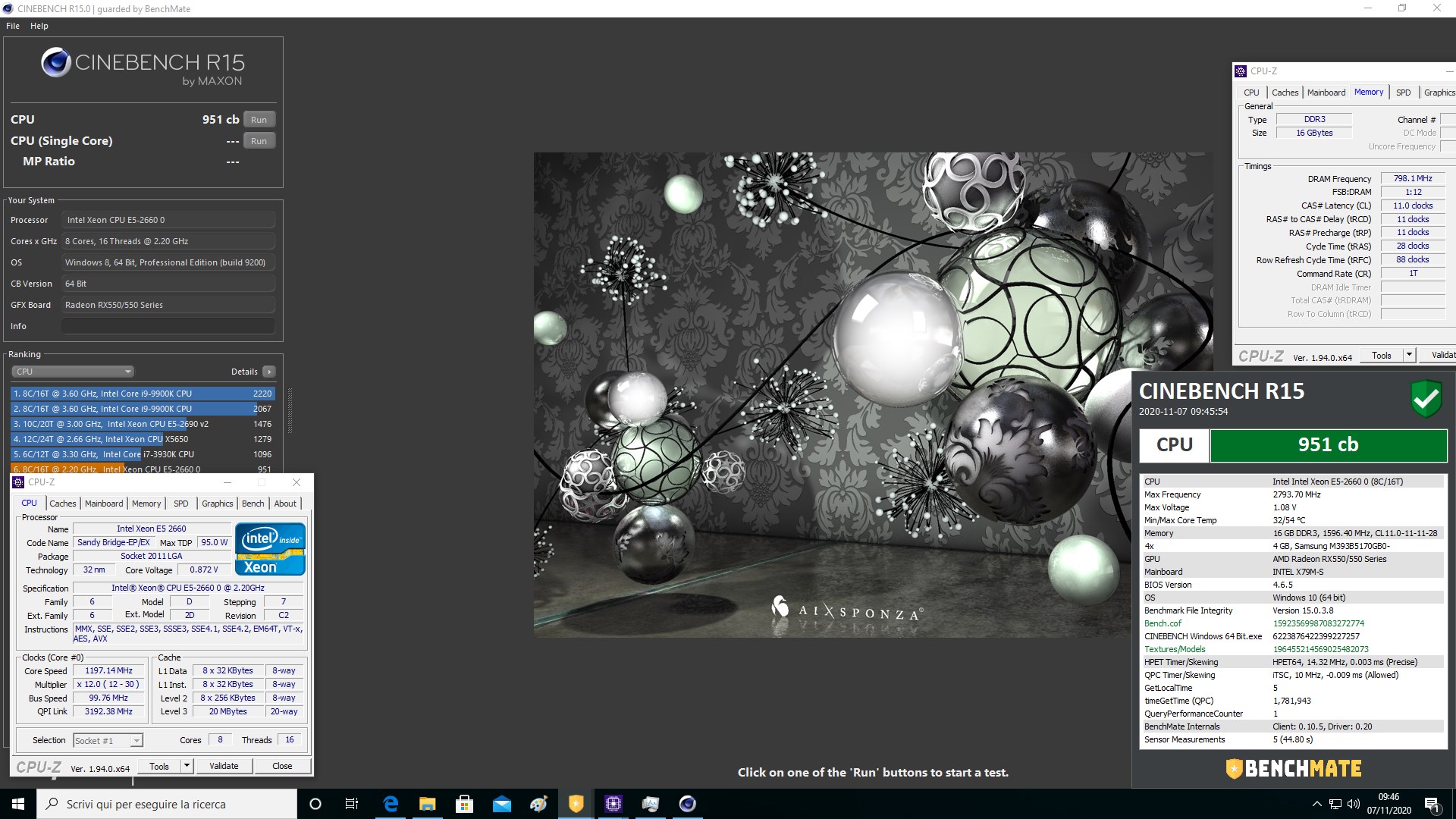The image size is (1456, 819).
Task: Switch to SPD tab in lower CPU-Z
Action: tap(180, 504)
